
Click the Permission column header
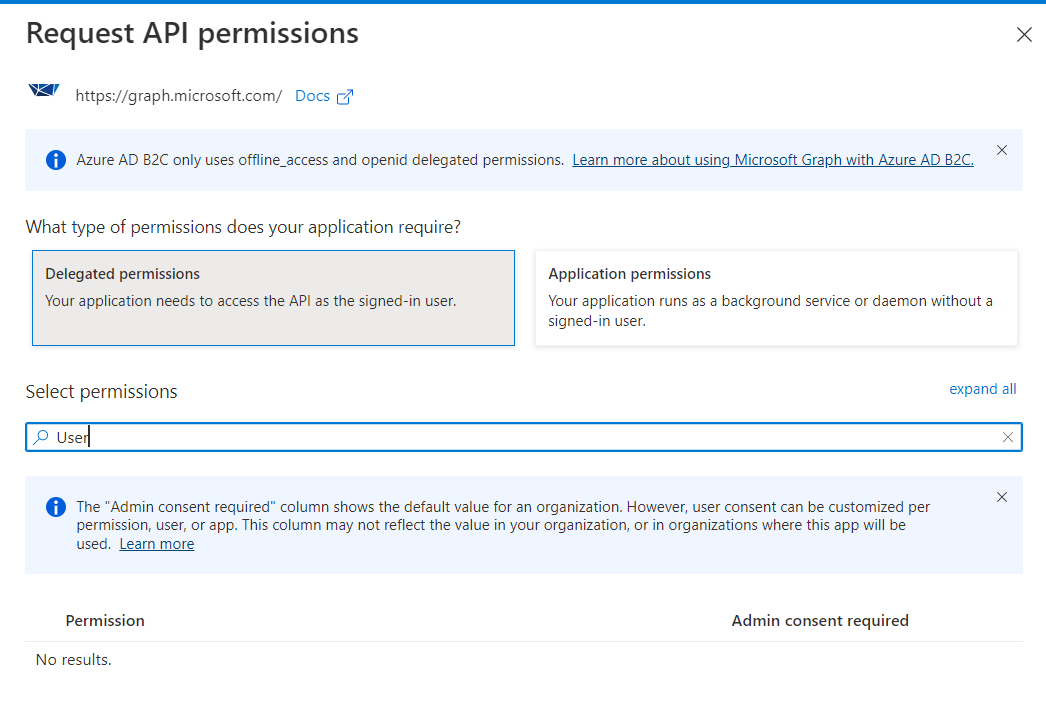click(x=105, y=621)
